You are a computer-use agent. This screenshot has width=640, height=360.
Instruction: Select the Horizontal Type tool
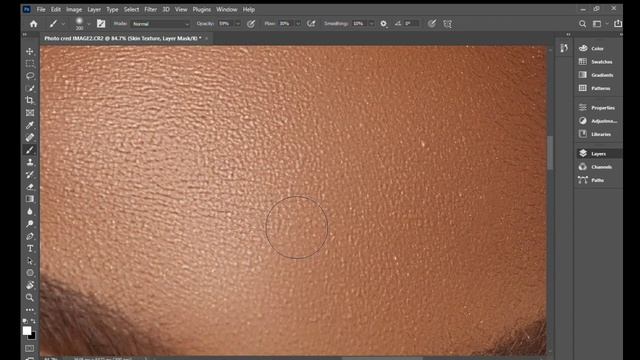tap(30, 248)
